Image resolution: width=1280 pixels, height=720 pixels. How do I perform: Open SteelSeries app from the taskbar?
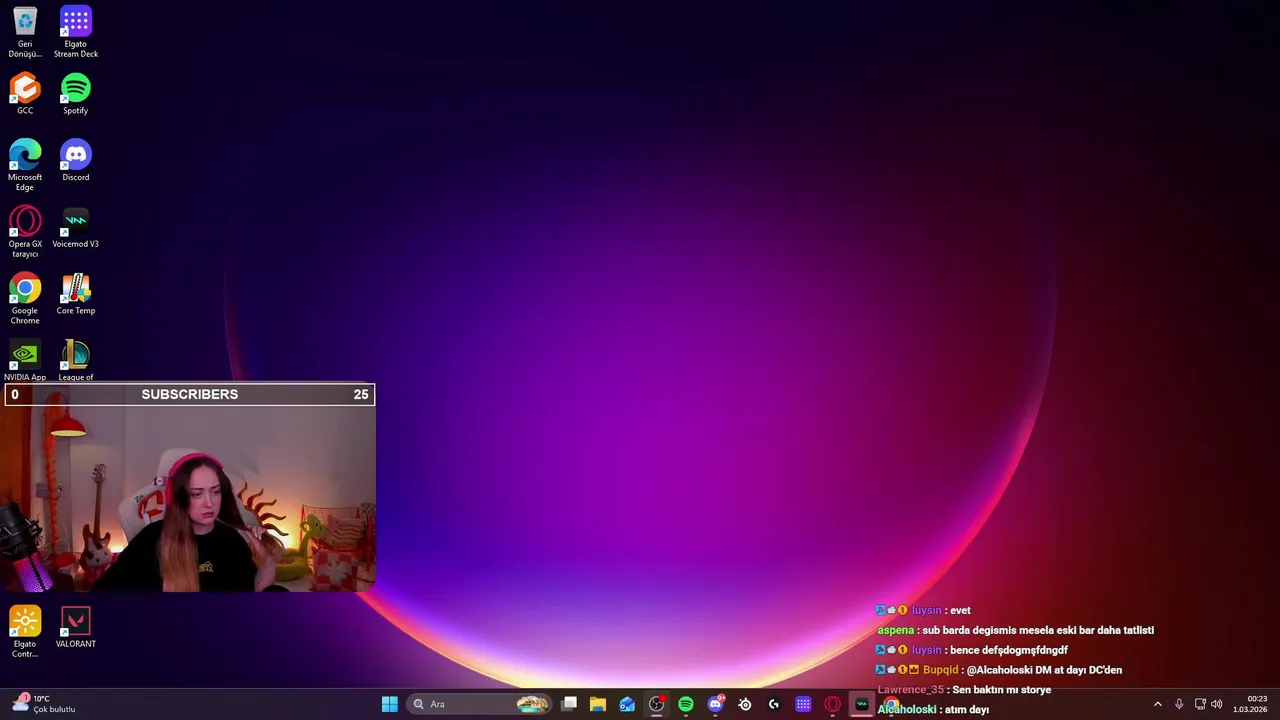point(745,704)
